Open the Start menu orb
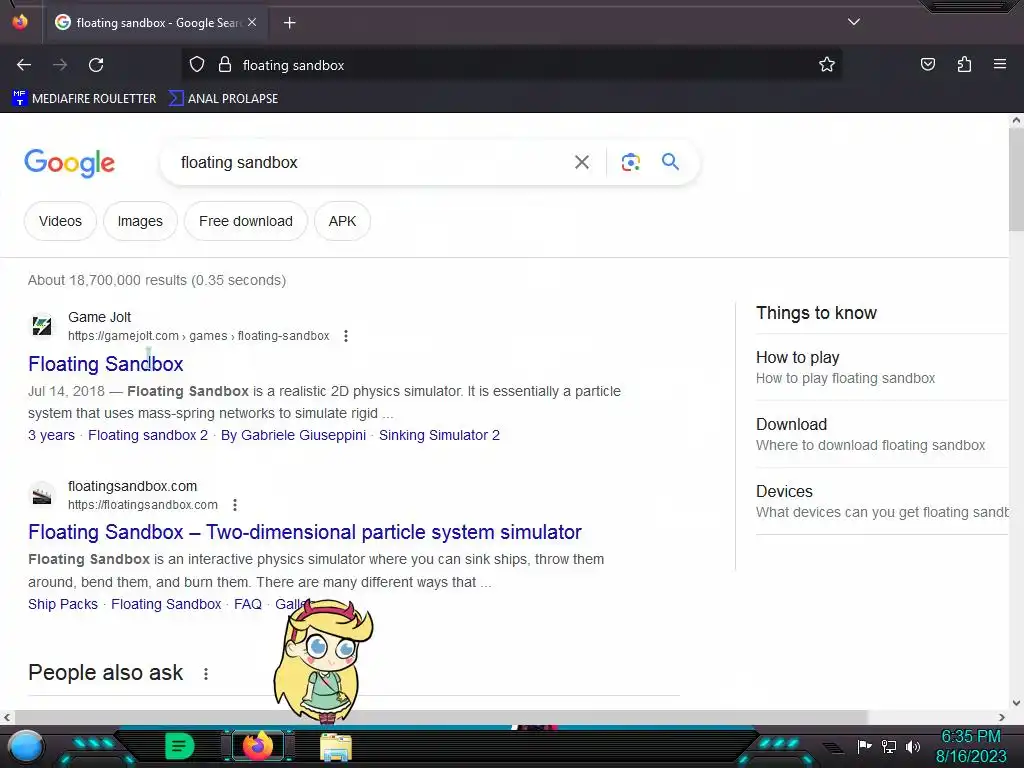The width and height of the screenshot is (1024, 768). (x=26, y=746)
